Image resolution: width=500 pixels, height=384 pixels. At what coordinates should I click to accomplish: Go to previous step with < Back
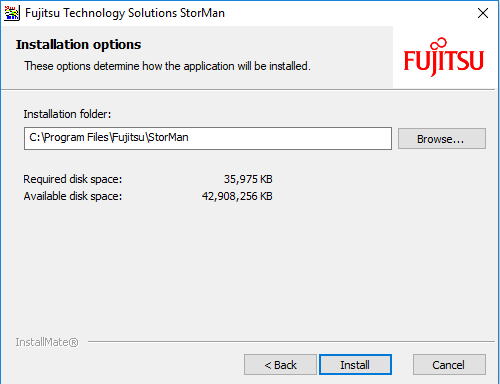coord(280,365)
